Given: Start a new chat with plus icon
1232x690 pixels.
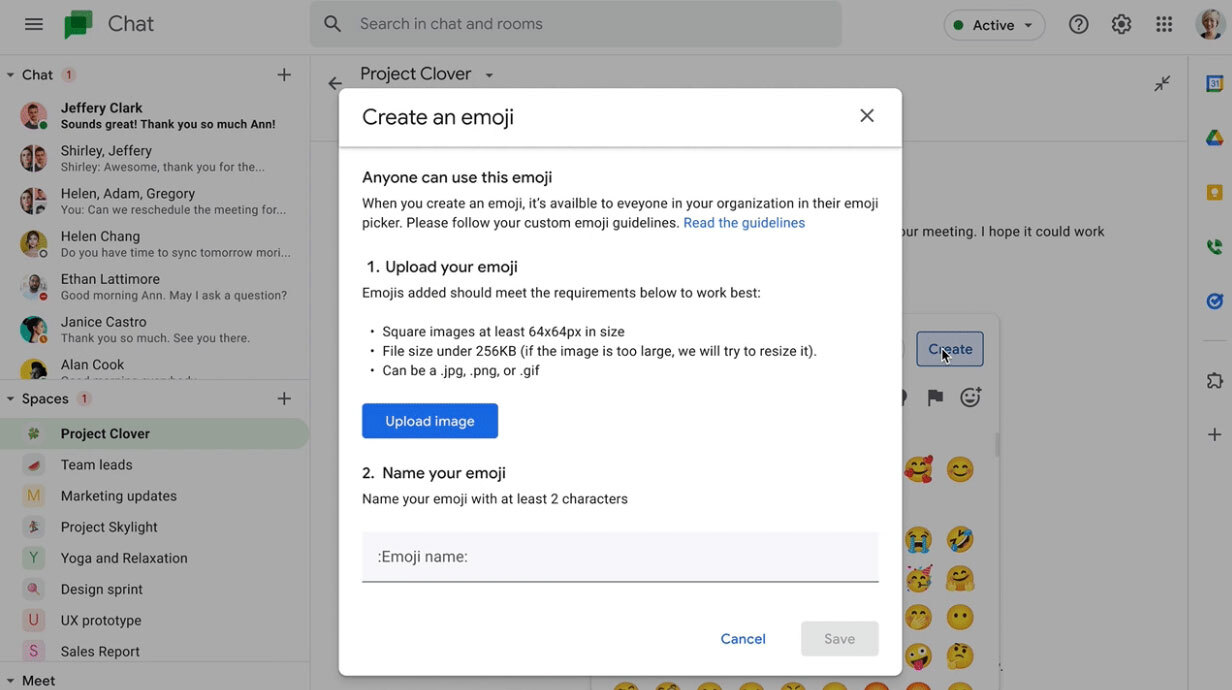Looking at the screenshot, I should coord(284,75).
